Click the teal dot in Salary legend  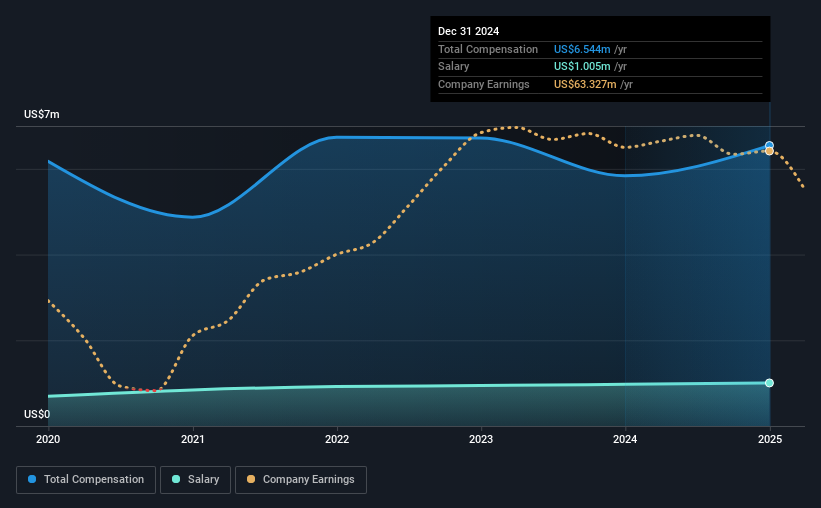click(176, 479)
